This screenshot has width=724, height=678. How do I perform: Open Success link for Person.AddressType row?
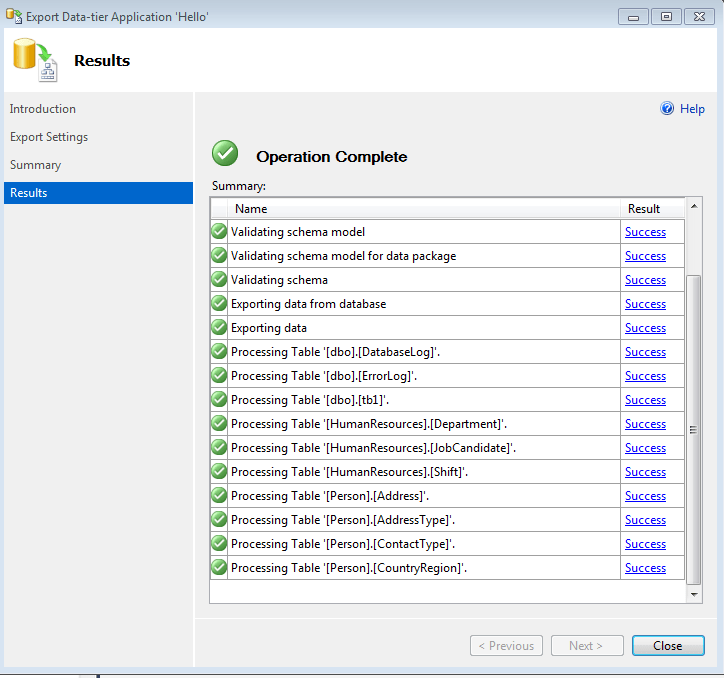(x=645, y=520)
